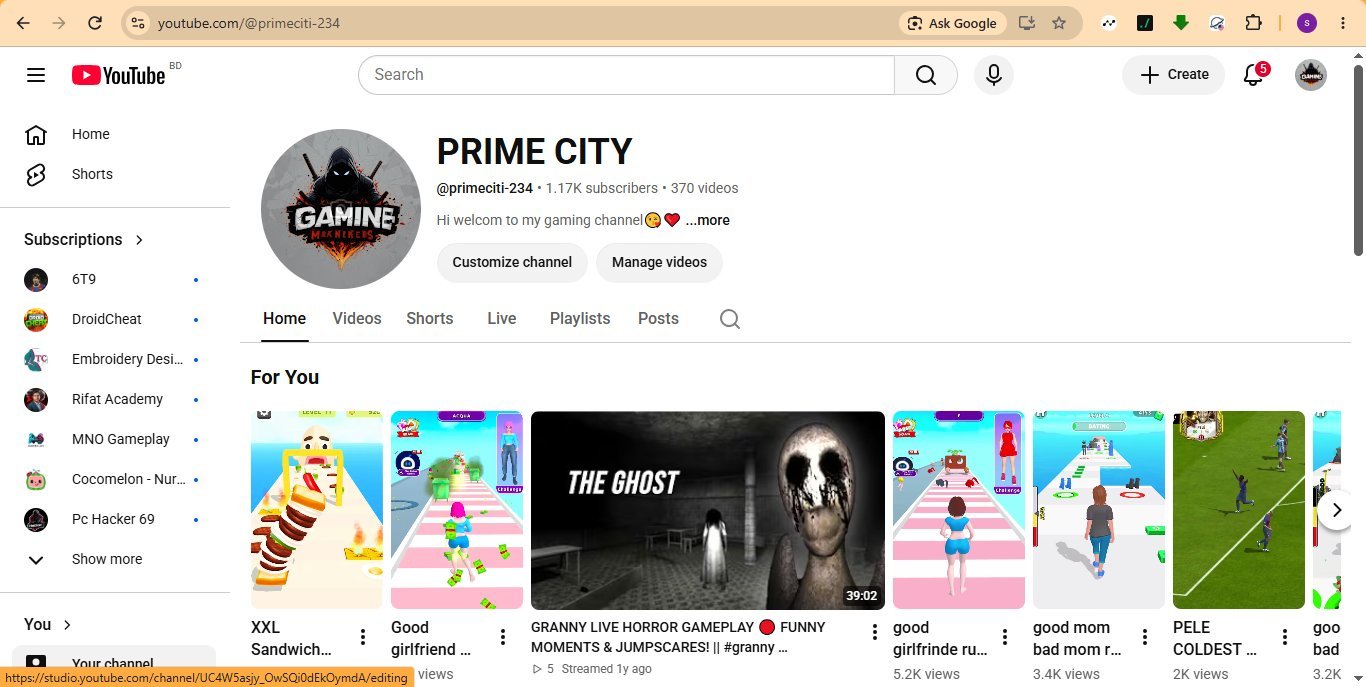Search within channel using magnifier icon
The height and width of the screenshot is (687, 1366).
(730, 319)
